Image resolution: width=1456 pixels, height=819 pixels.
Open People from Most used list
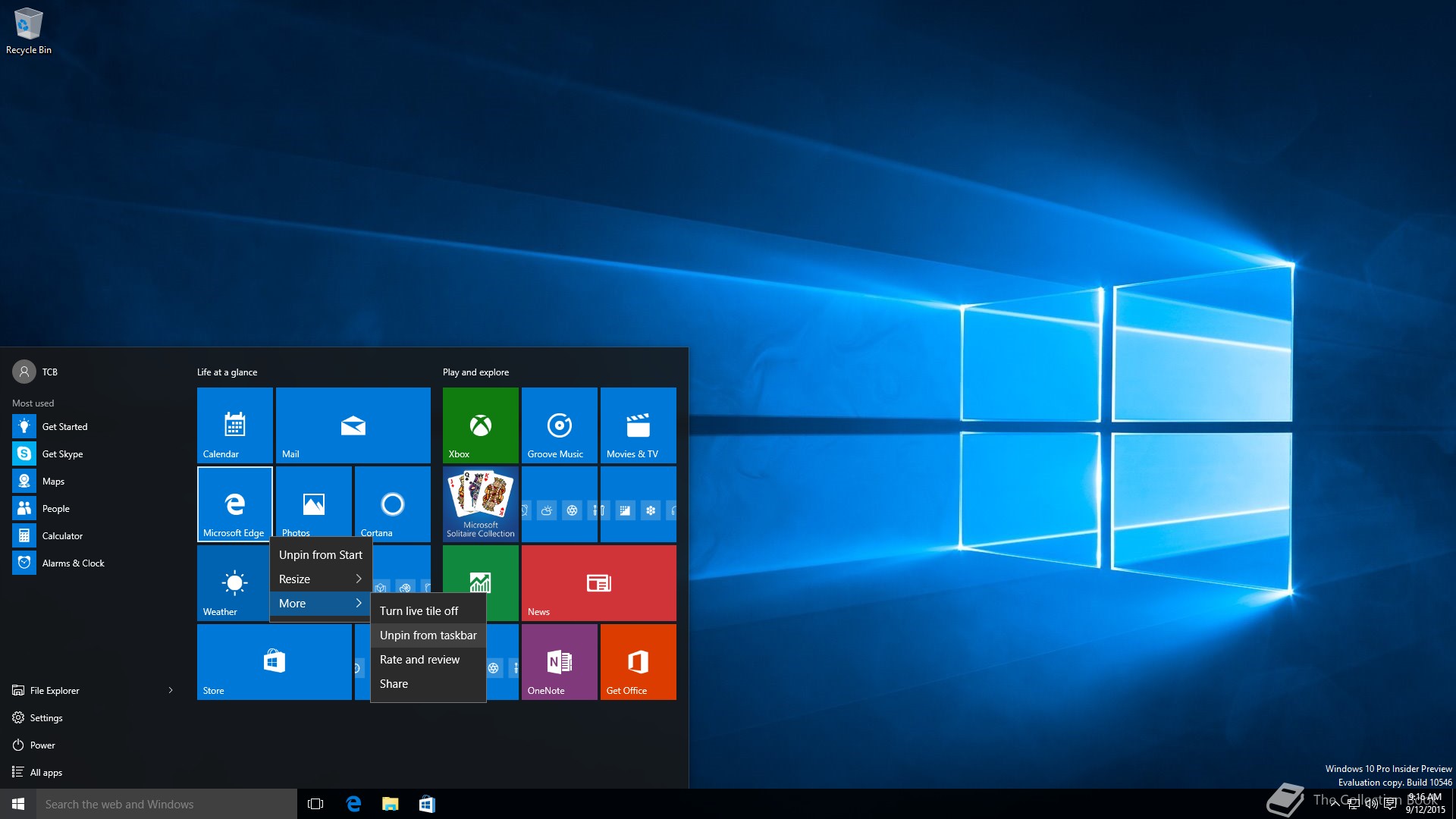point(94,509)
